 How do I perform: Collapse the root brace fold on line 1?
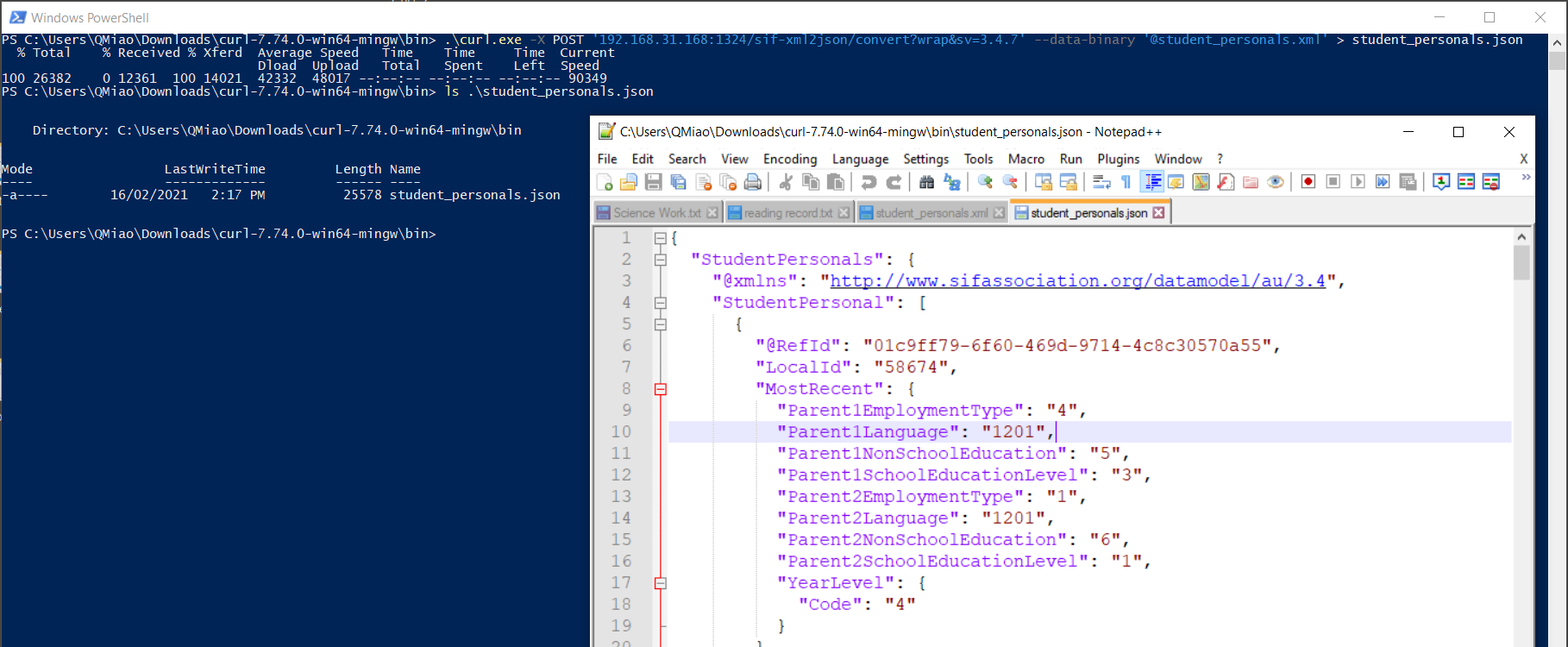(661, 238)
